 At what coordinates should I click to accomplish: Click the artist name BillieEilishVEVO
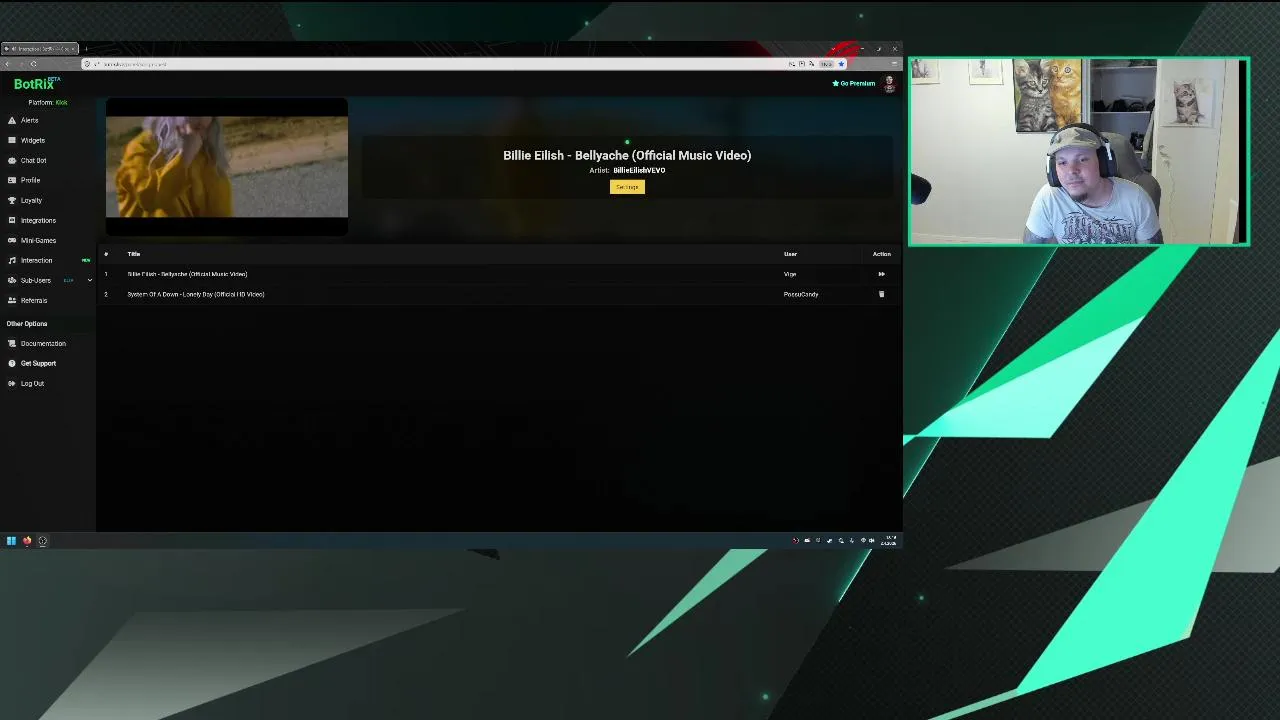point(639,170)
